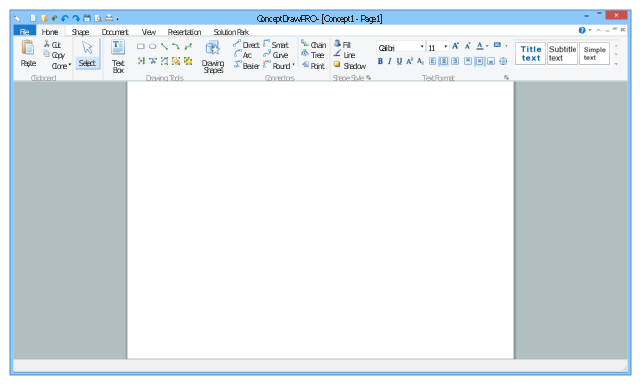Image resolution: width=640 pixels, height=384 pixels.
Task: Choose the Direct connector
Action: [246, 44]
